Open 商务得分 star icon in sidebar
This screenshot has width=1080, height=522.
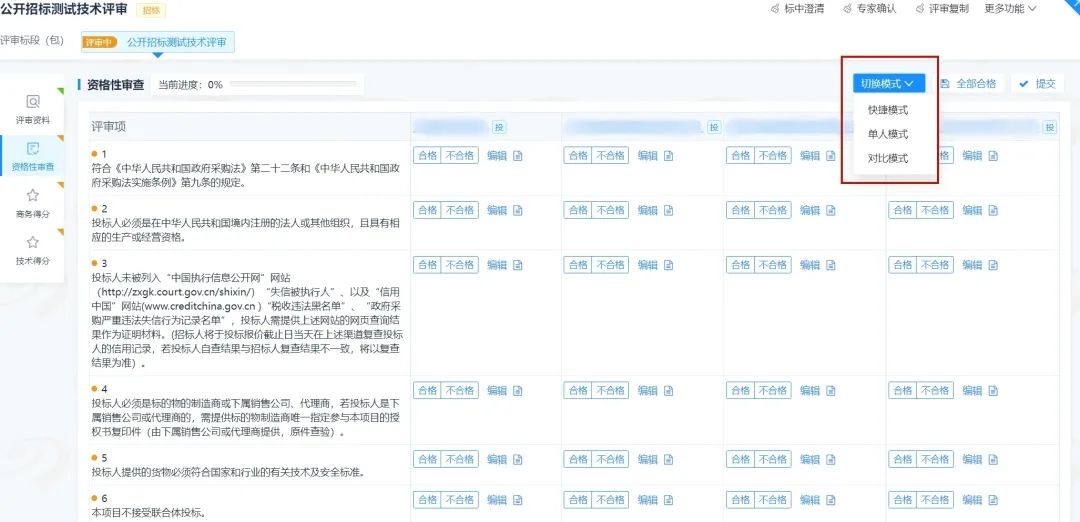(x=33, y=203)
